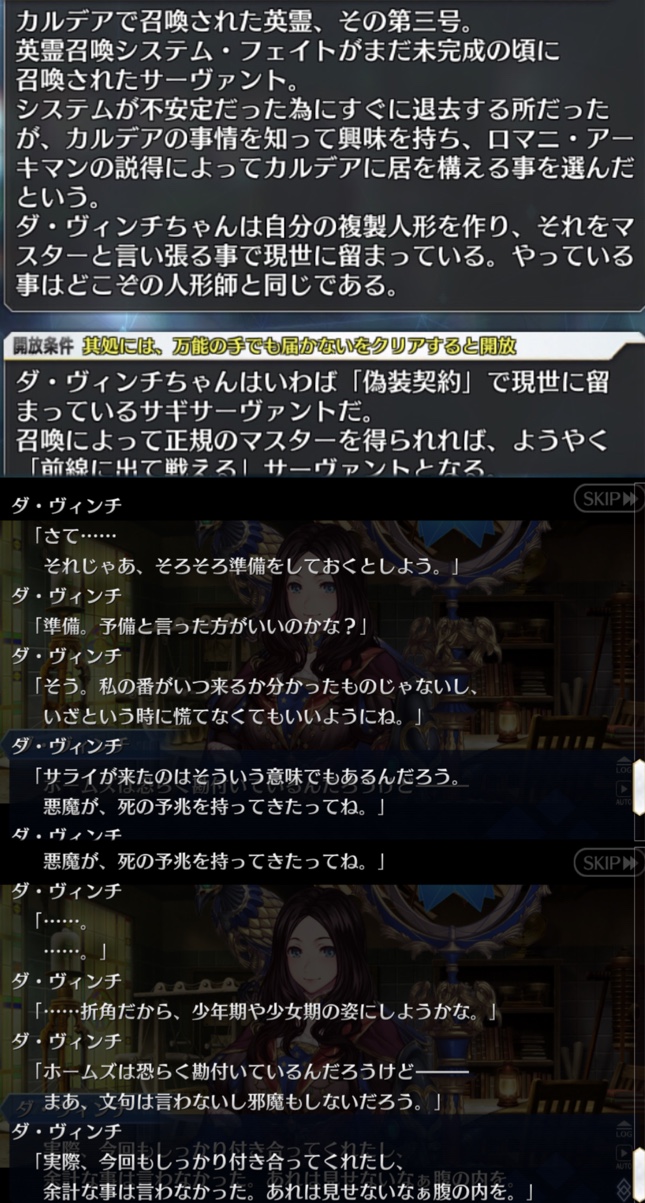Tap the line 「そう。私の番がいつ来るか」

tap(256, 701)
